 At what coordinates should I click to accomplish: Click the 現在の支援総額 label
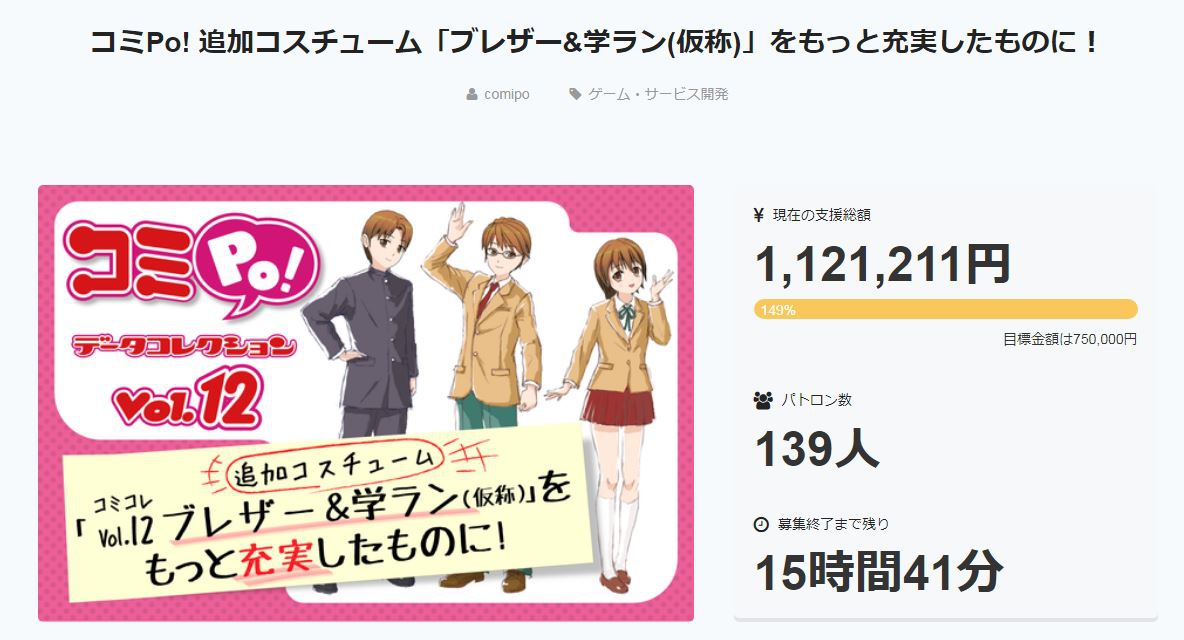click(822, 215)
